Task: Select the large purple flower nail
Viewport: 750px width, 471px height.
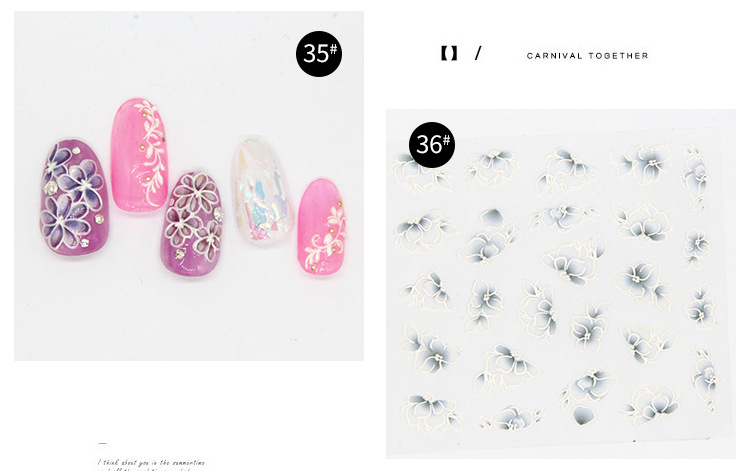Action: pos(74,197)
